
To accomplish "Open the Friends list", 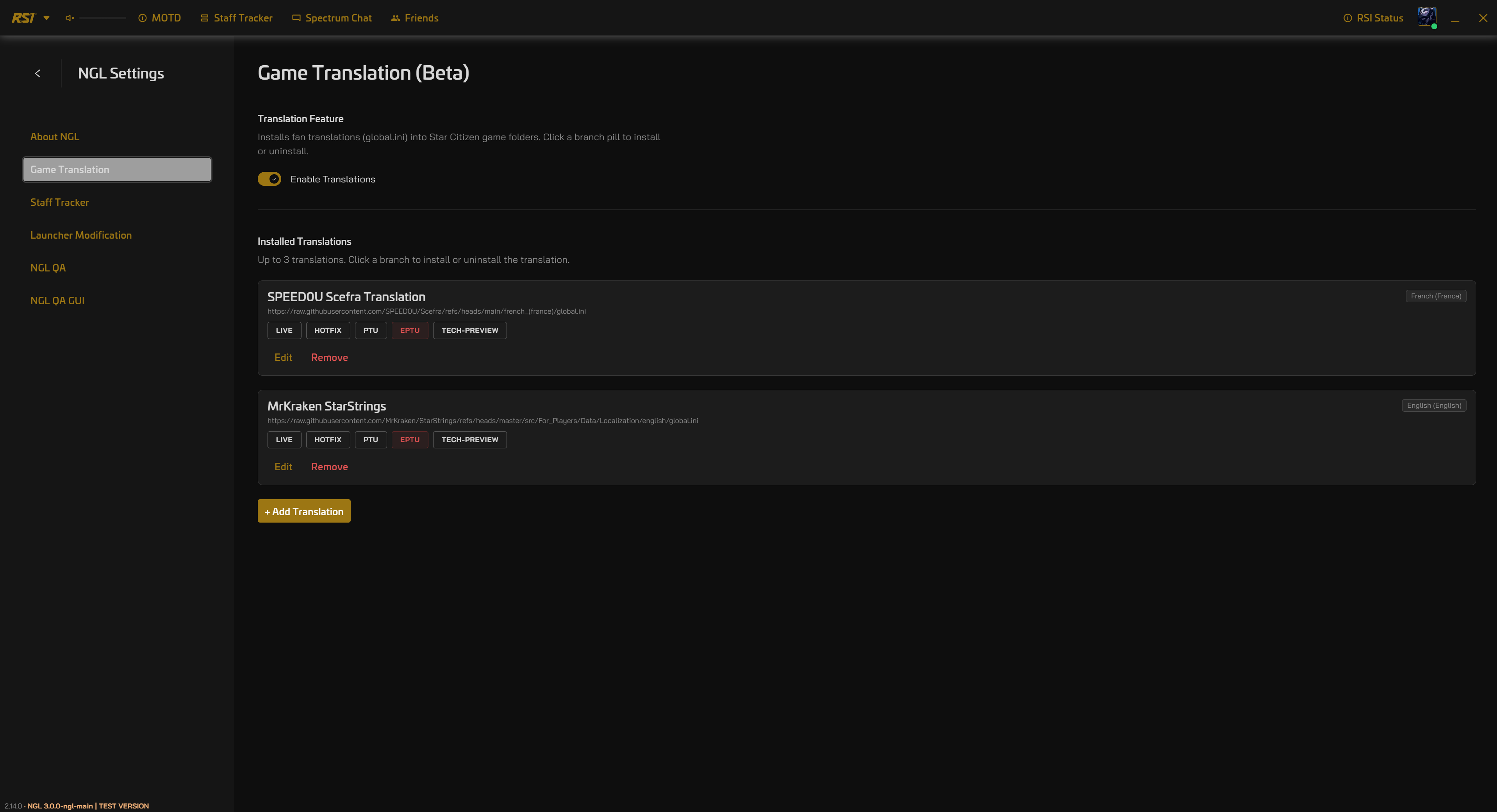I will click(415, 18).
